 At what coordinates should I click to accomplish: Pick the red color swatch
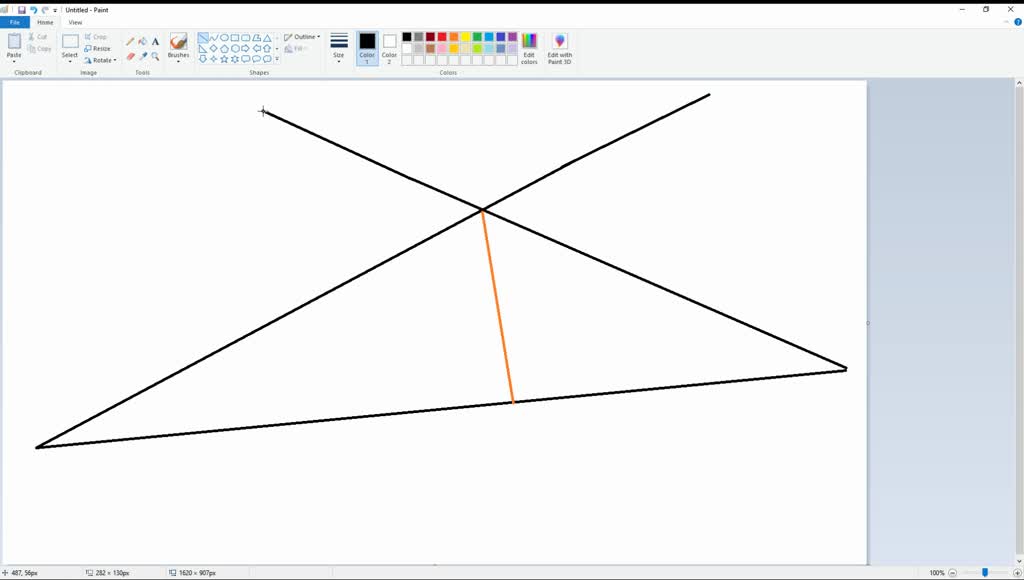click(x=442, y=37)
